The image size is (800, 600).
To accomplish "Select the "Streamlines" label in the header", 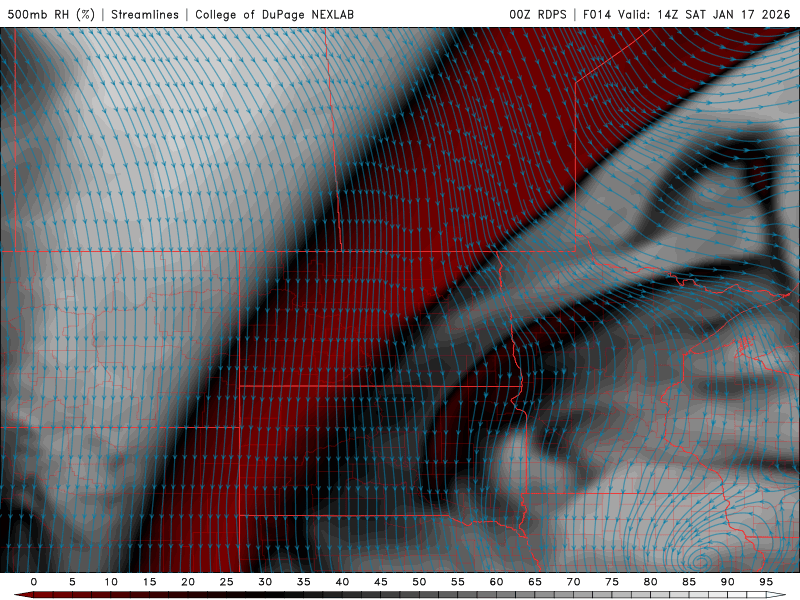I will click(145, 14).
